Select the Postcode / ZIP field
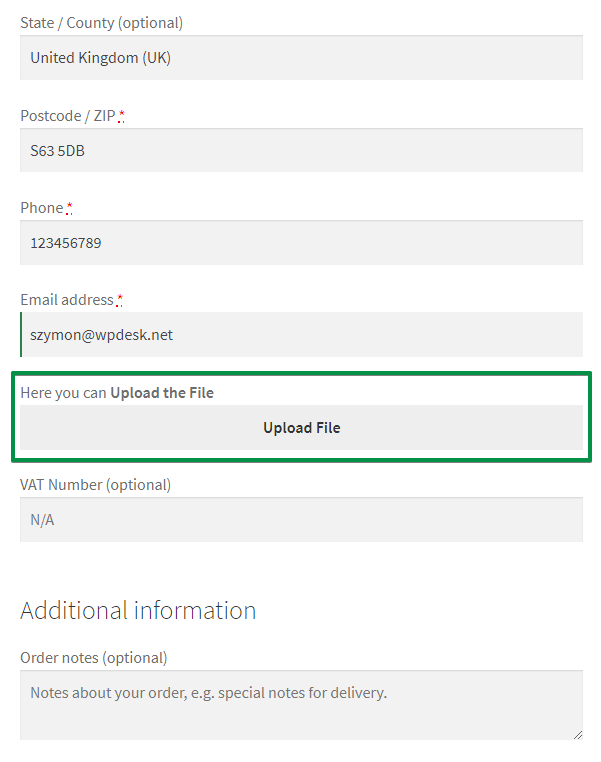The width and height of the screenshot is (601, 762). 301,150
